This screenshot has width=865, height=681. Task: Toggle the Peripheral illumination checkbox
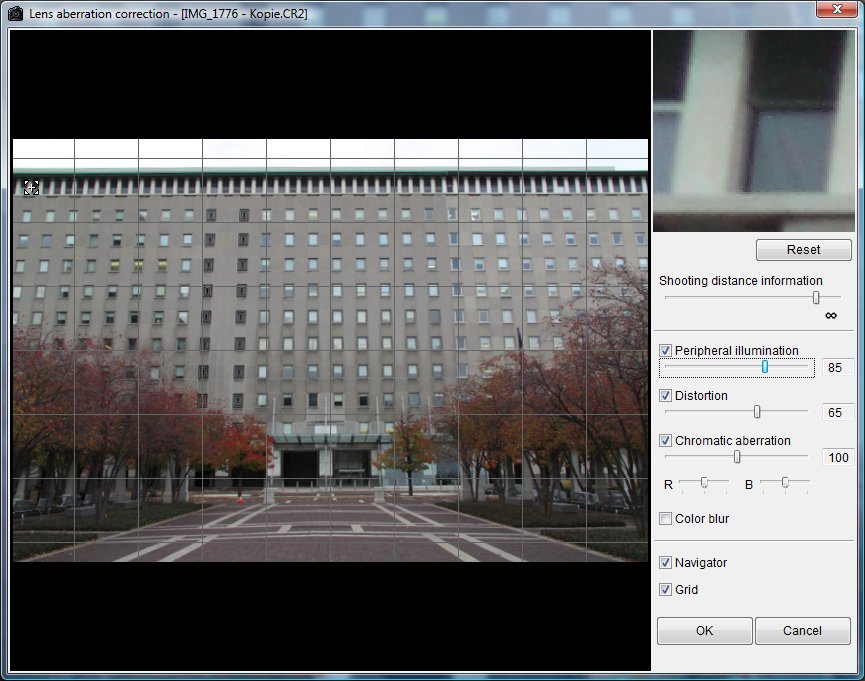click(666, 351)
